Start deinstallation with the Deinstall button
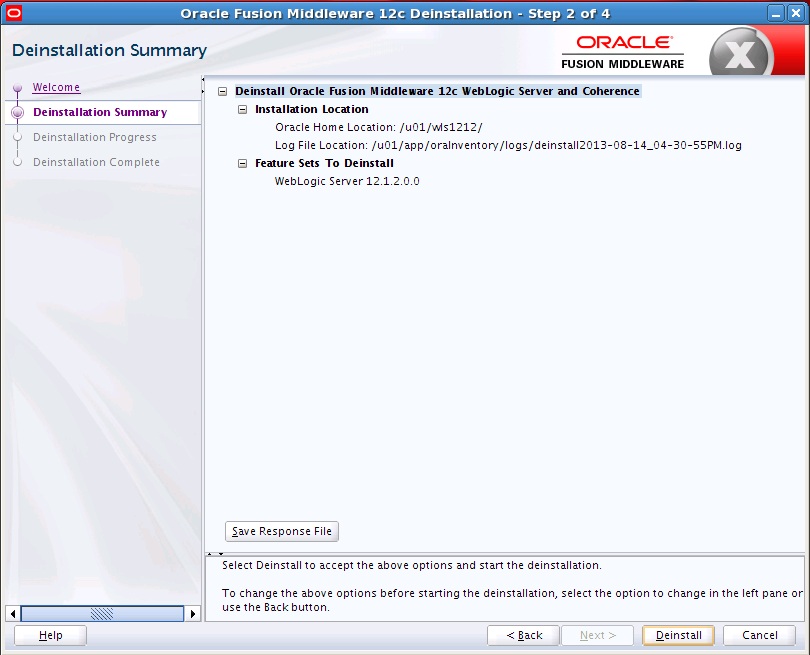Image resolution: width=810 pixels, height=655 pixels. [678, 635]
